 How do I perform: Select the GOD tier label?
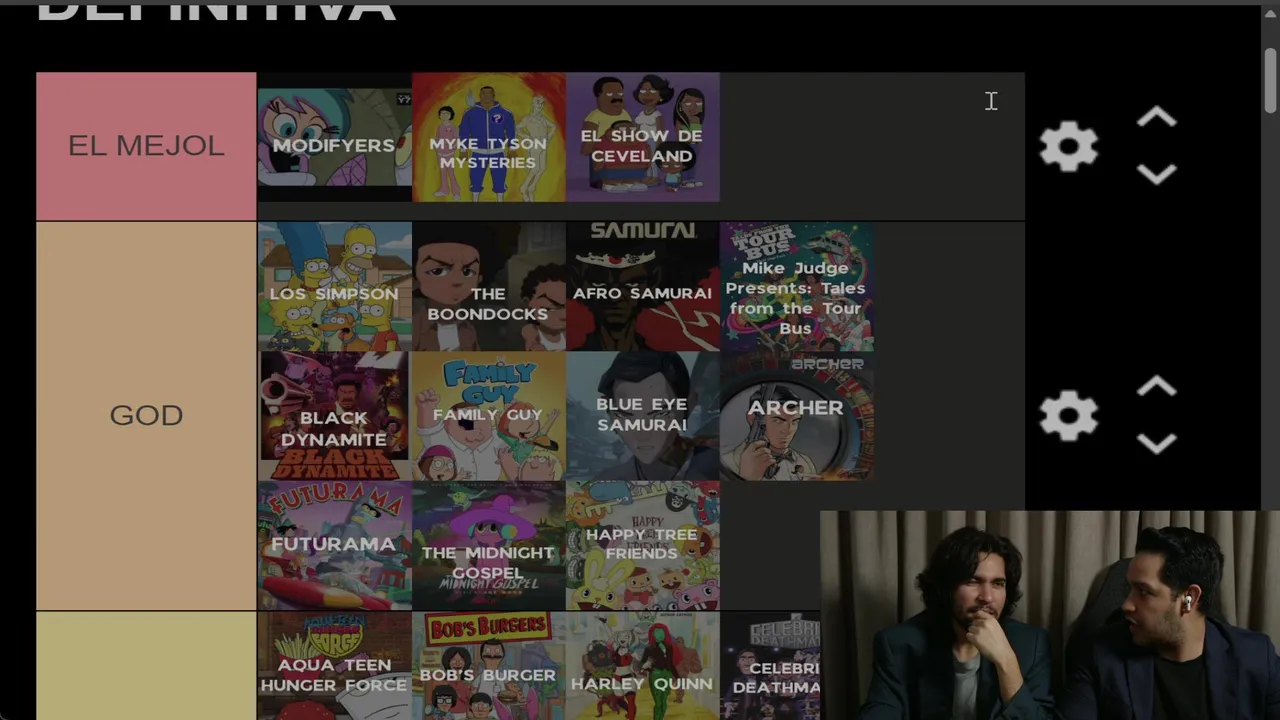tap(146, 415)
